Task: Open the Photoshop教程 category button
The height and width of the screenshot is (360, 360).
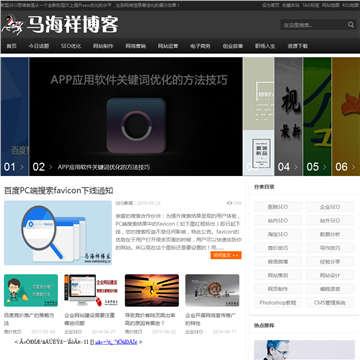Action: (x=278, y=303)
